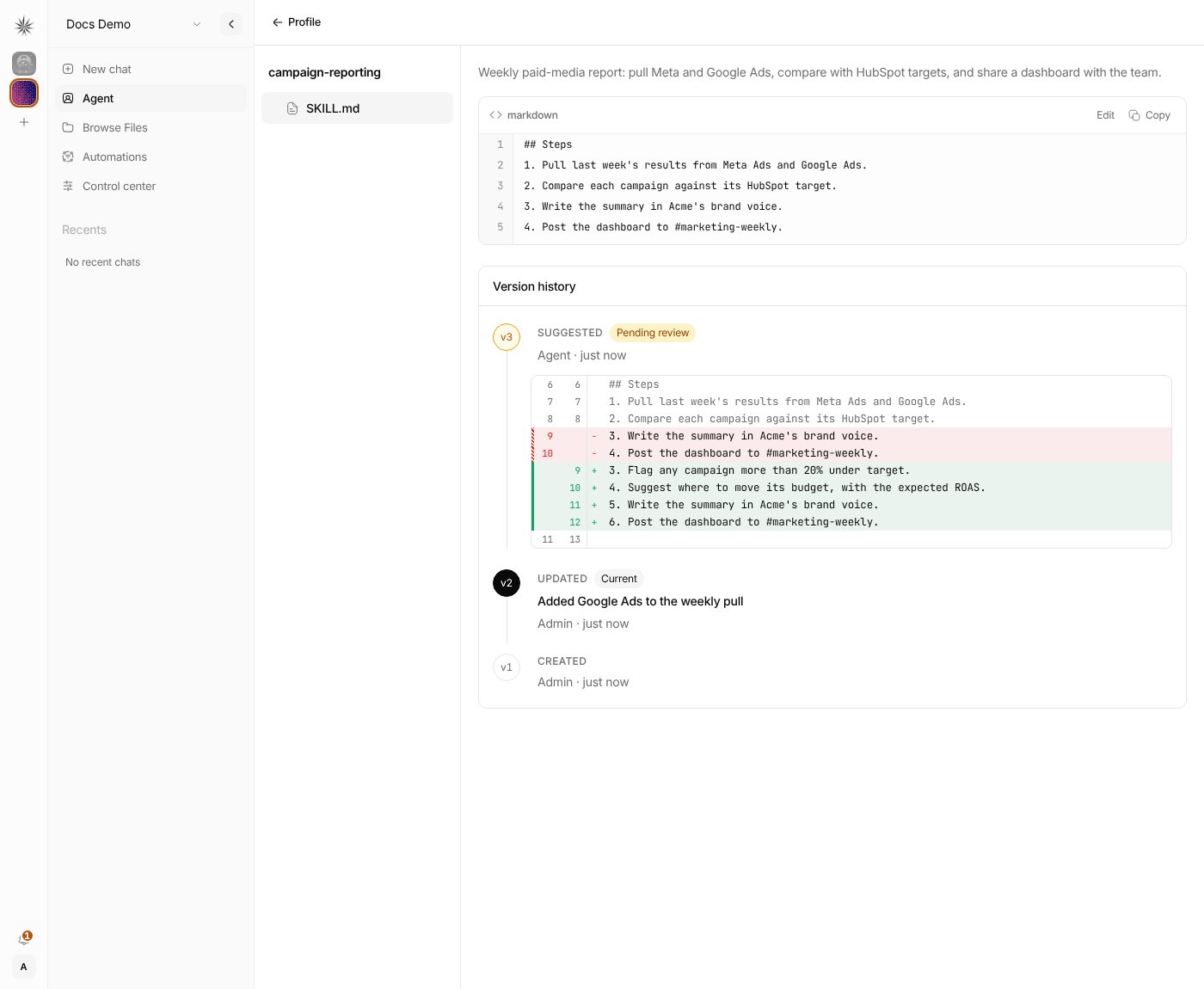Edit the markdown code block

pyautogui.click(x=1105, y=115)
